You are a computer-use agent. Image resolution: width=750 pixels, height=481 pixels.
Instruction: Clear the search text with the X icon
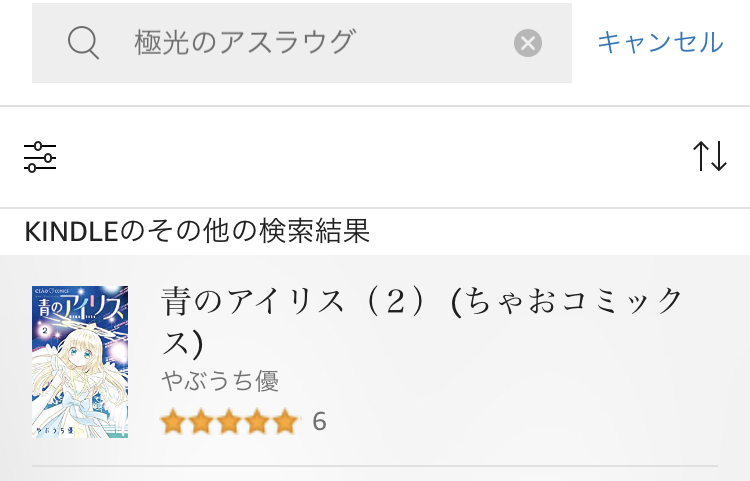(x=528, y=43)
